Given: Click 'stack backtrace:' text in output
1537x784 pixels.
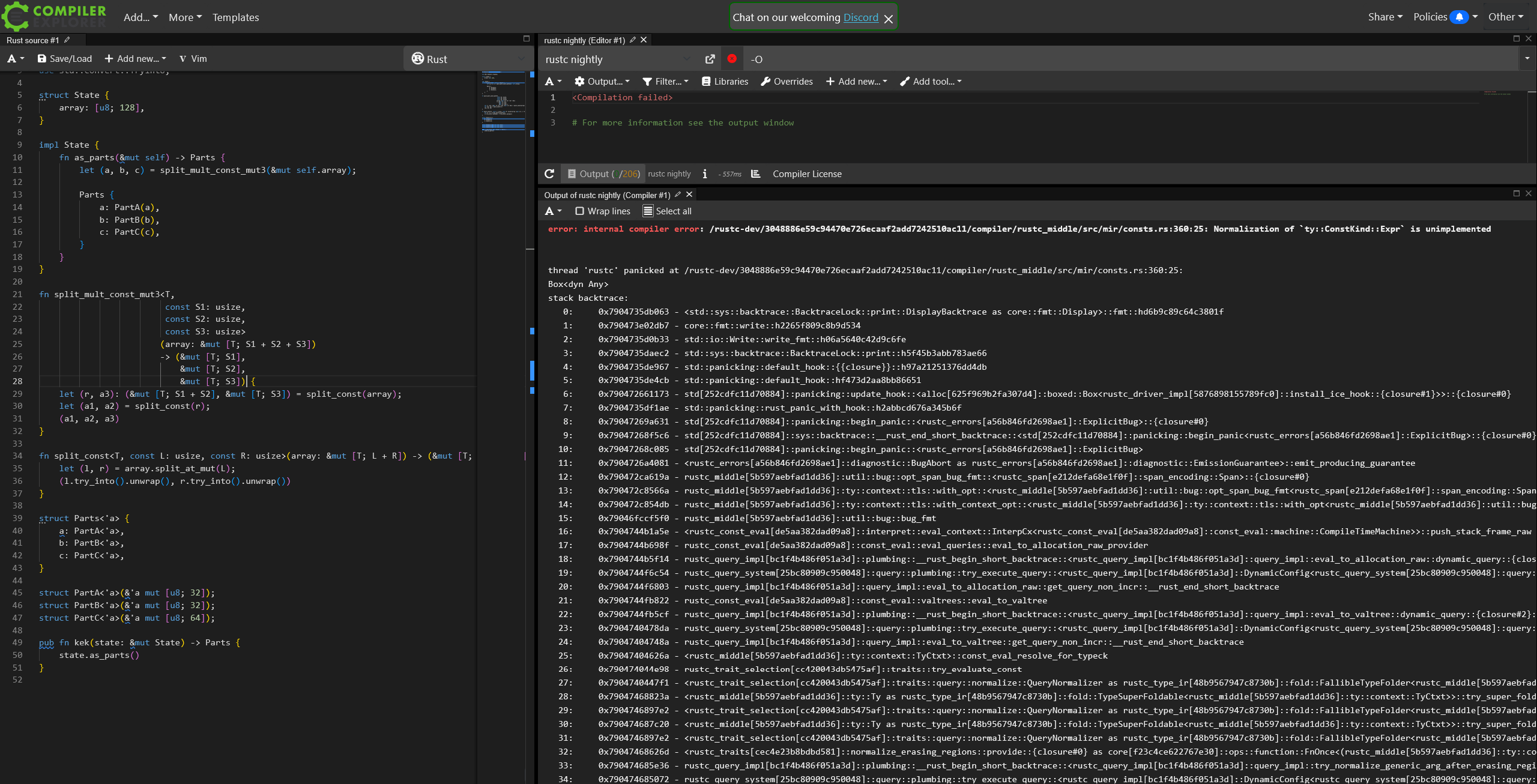Looking at the screenshot, I should point(588,298).
